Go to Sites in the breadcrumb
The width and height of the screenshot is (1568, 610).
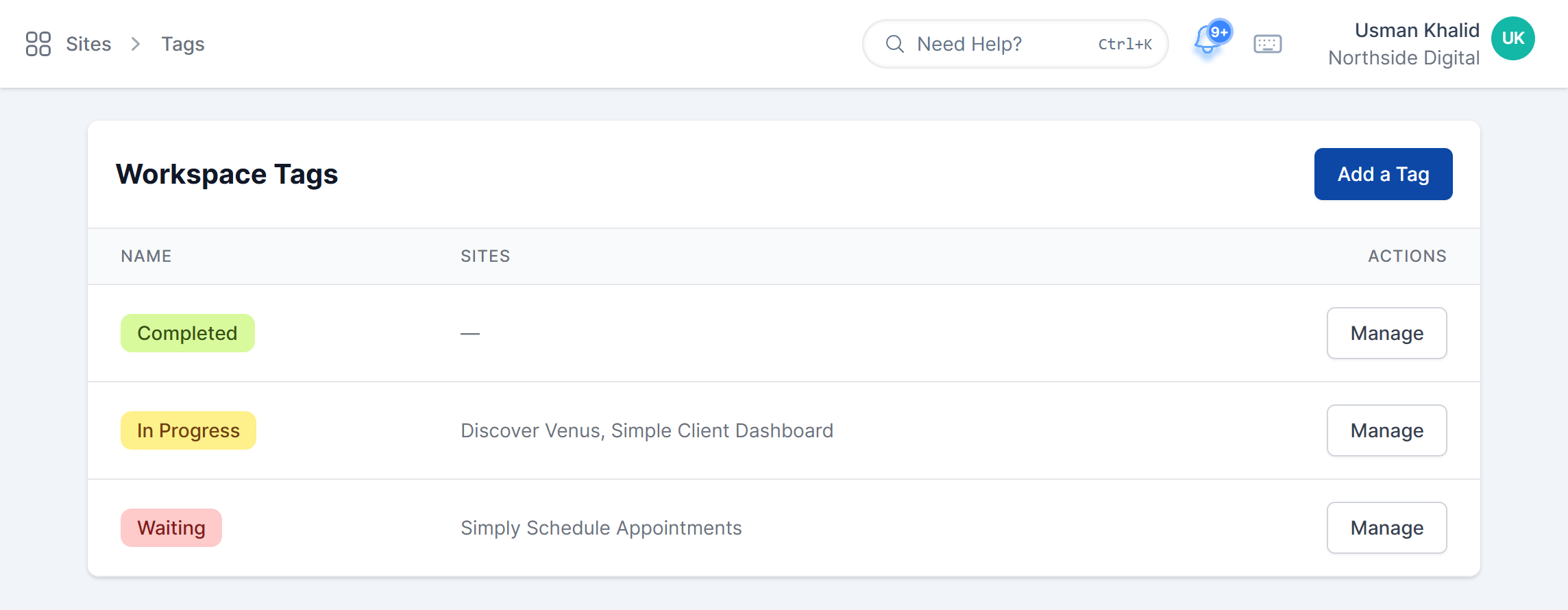click(88, 44)
